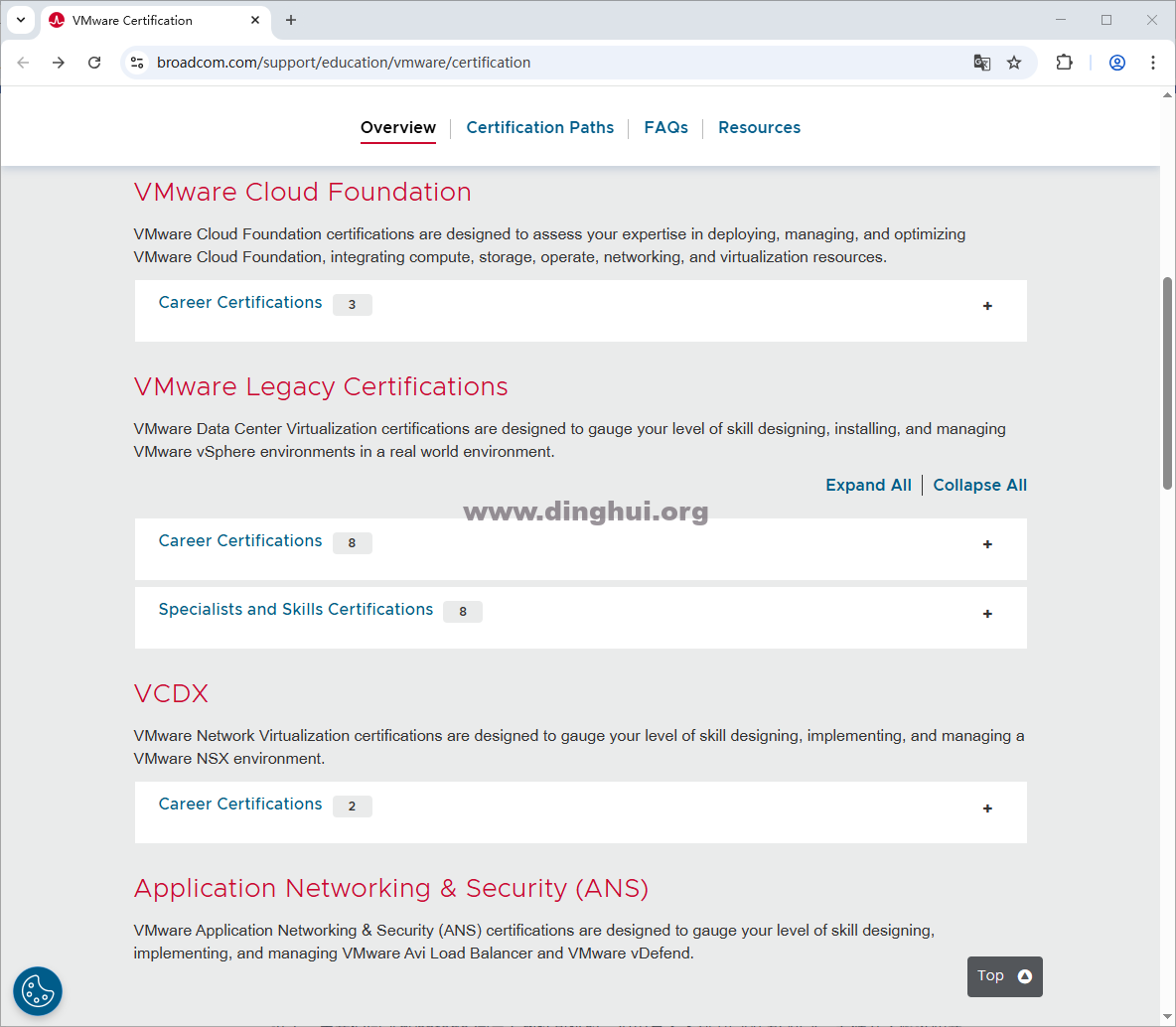The image size is (1176, 1027).
Task: Go back with the browser back arrow
Action: (23, 63)
